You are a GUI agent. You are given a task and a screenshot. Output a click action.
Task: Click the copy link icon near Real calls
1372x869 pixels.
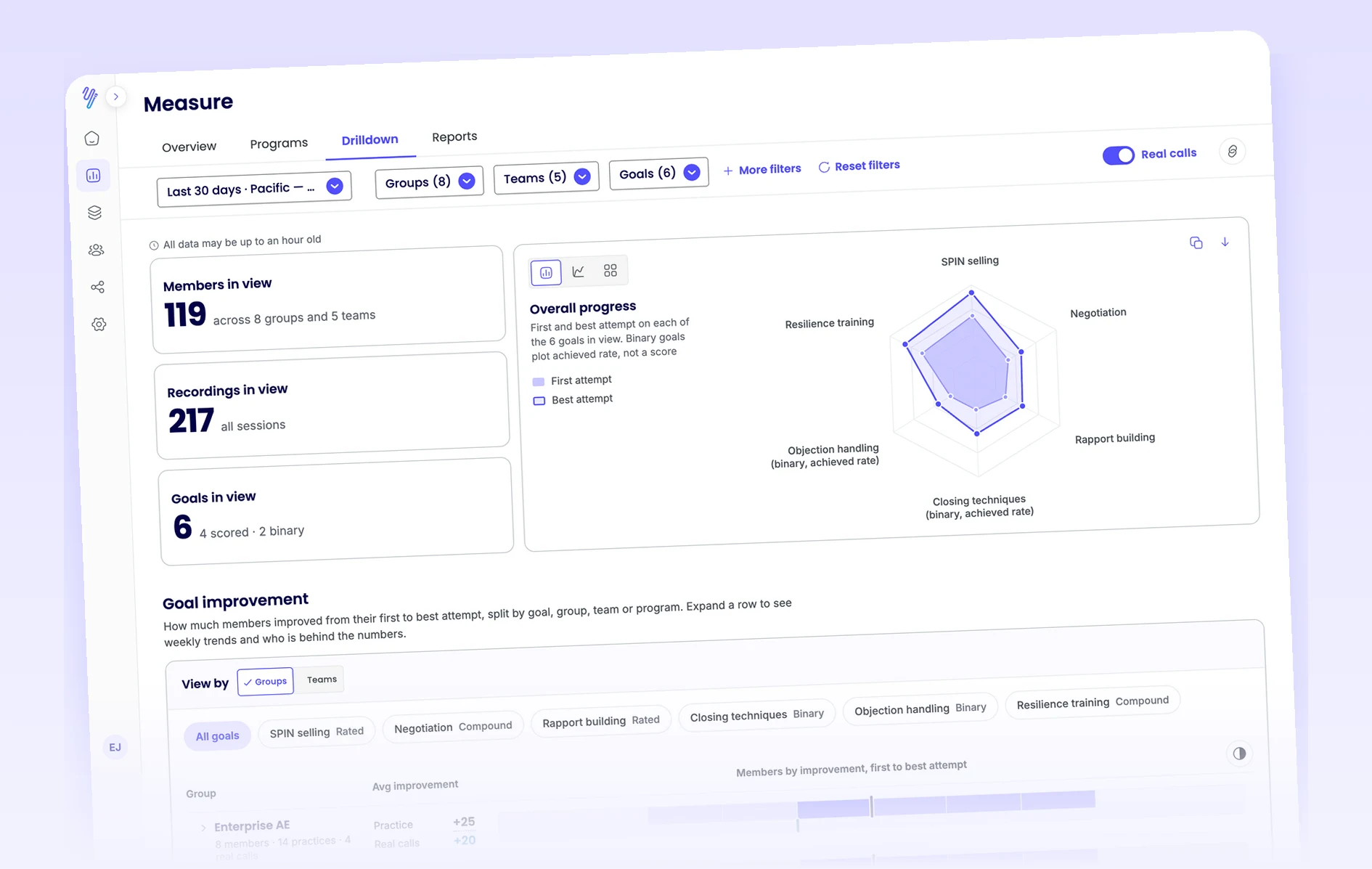click(1233, 151)
